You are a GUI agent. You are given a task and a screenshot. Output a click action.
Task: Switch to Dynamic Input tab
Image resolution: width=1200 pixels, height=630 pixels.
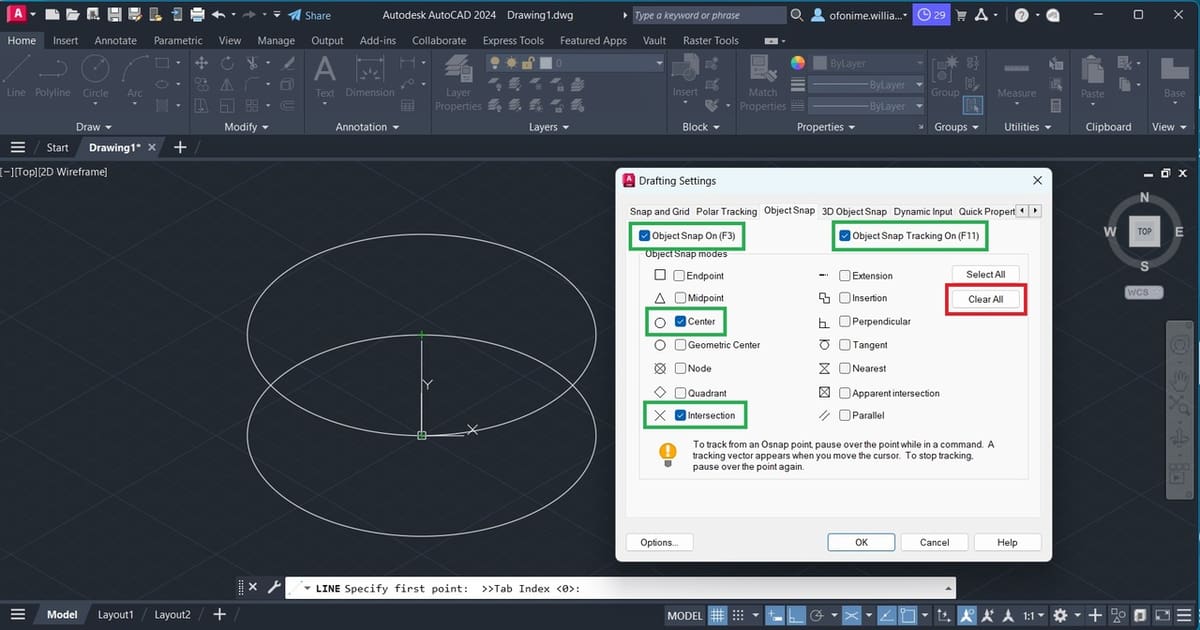(923, 211)
